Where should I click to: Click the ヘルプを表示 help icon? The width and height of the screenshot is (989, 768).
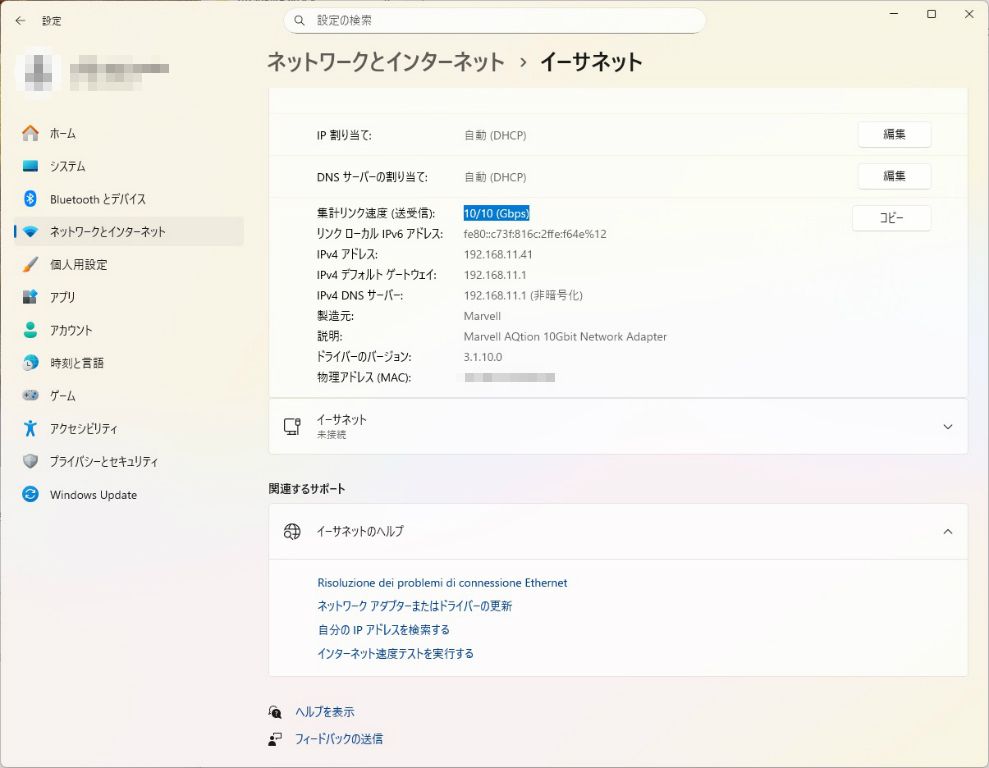(x=275, y=712)
